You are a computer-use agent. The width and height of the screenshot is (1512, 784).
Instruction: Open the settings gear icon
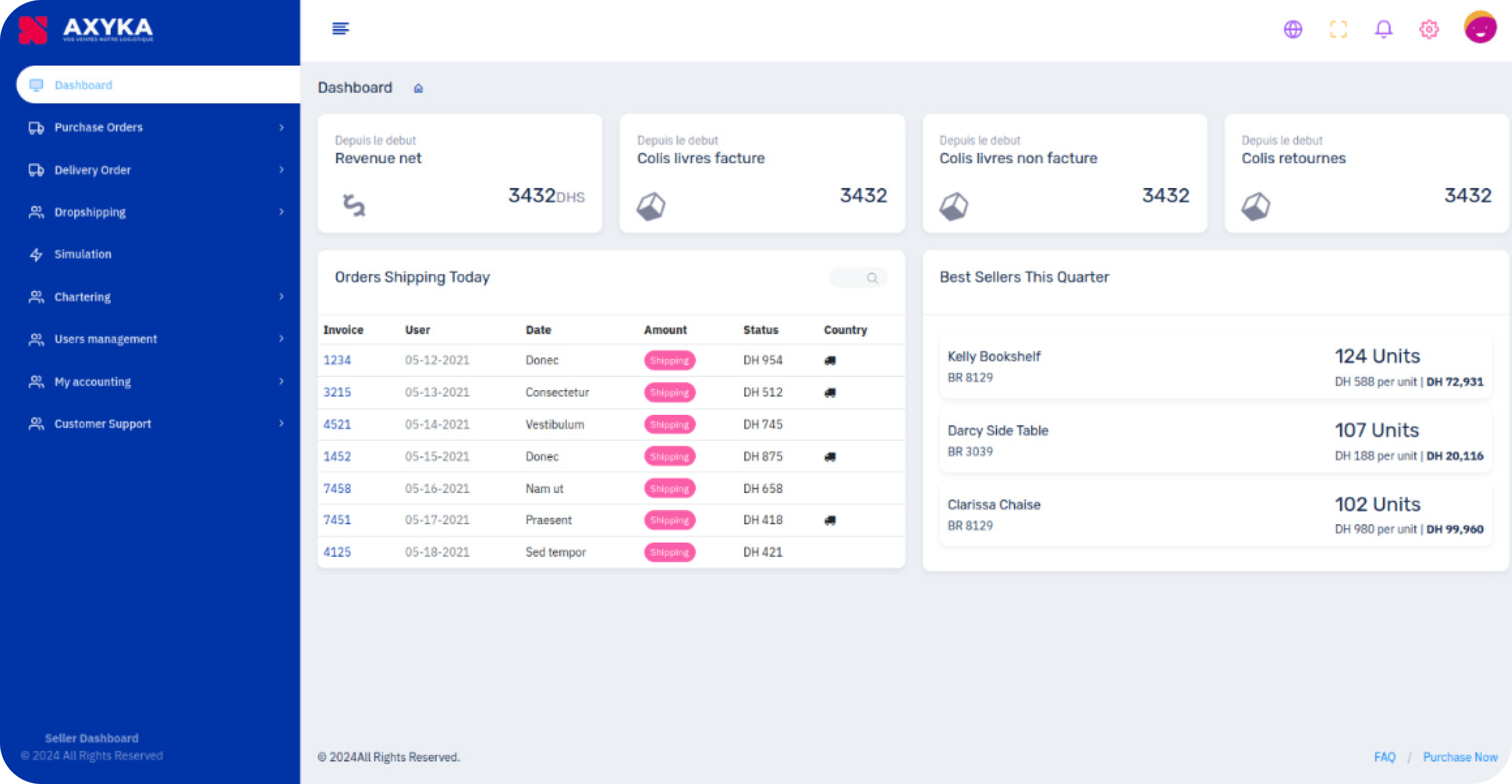(1428, 29)
